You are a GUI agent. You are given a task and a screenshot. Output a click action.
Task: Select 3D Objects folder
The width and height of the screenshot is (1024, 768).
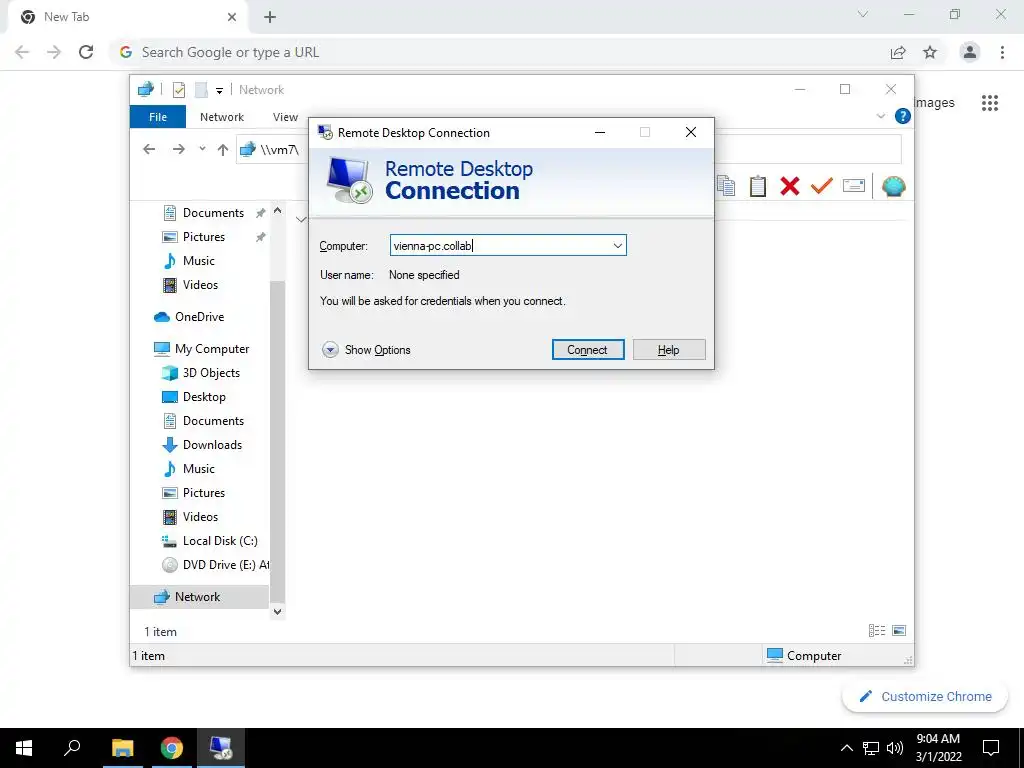pyautogui.click(x=211, y=373)
